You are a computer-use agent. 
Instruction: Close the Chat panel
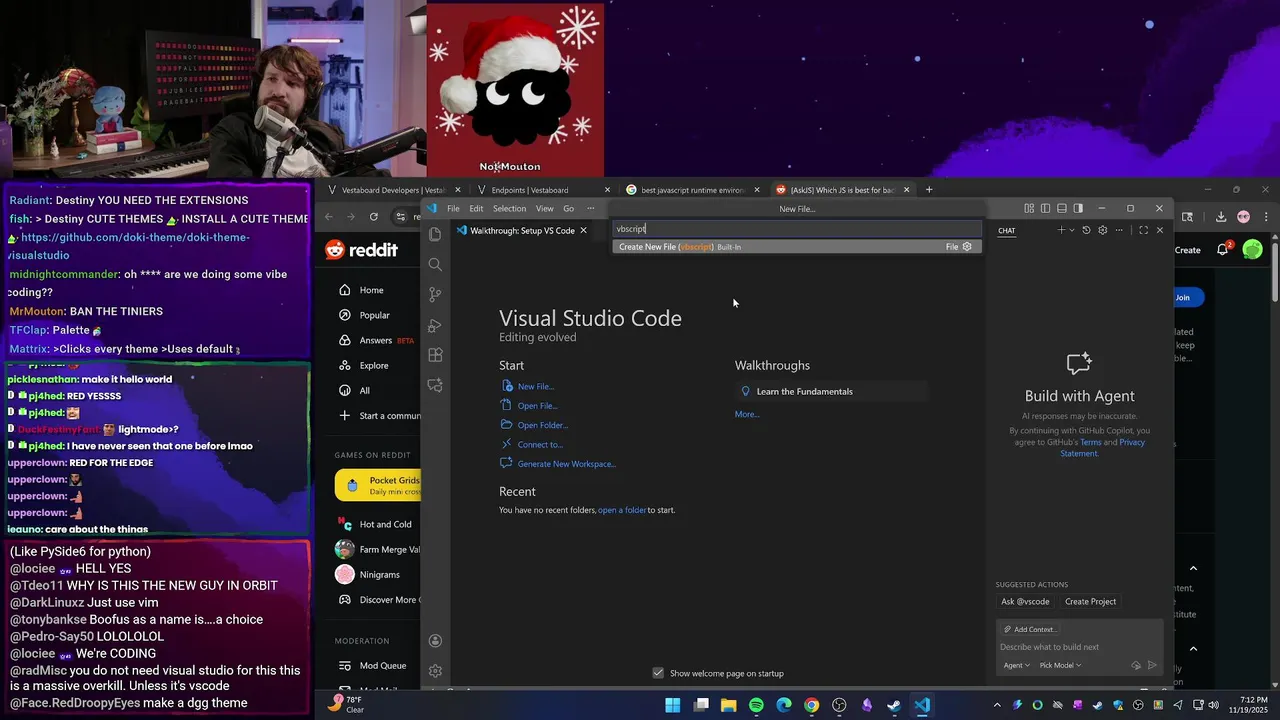(x=1160, y=230)
